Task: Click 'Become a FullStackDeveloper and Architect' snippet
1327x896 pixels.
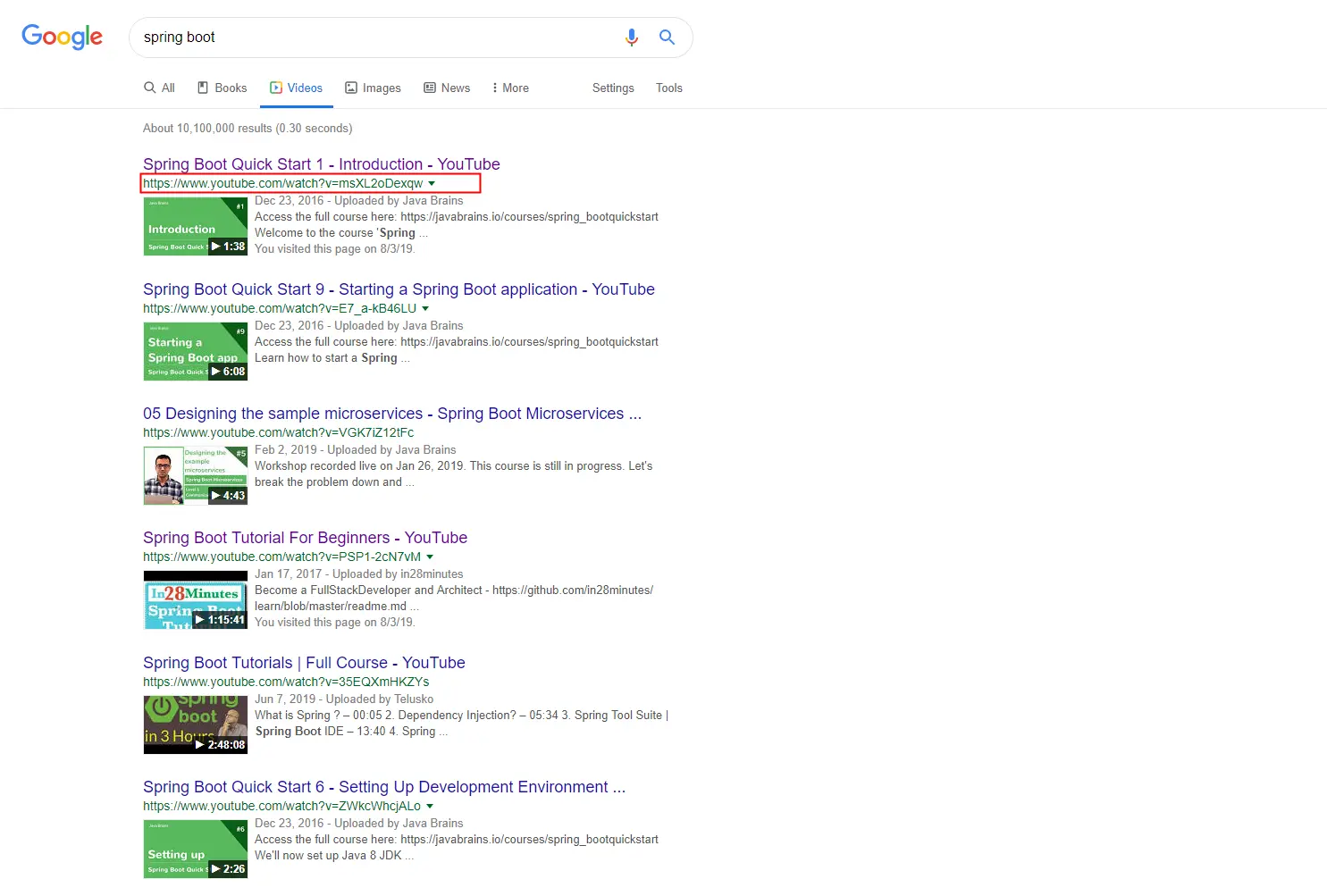Action: click(x=454, y=598)
